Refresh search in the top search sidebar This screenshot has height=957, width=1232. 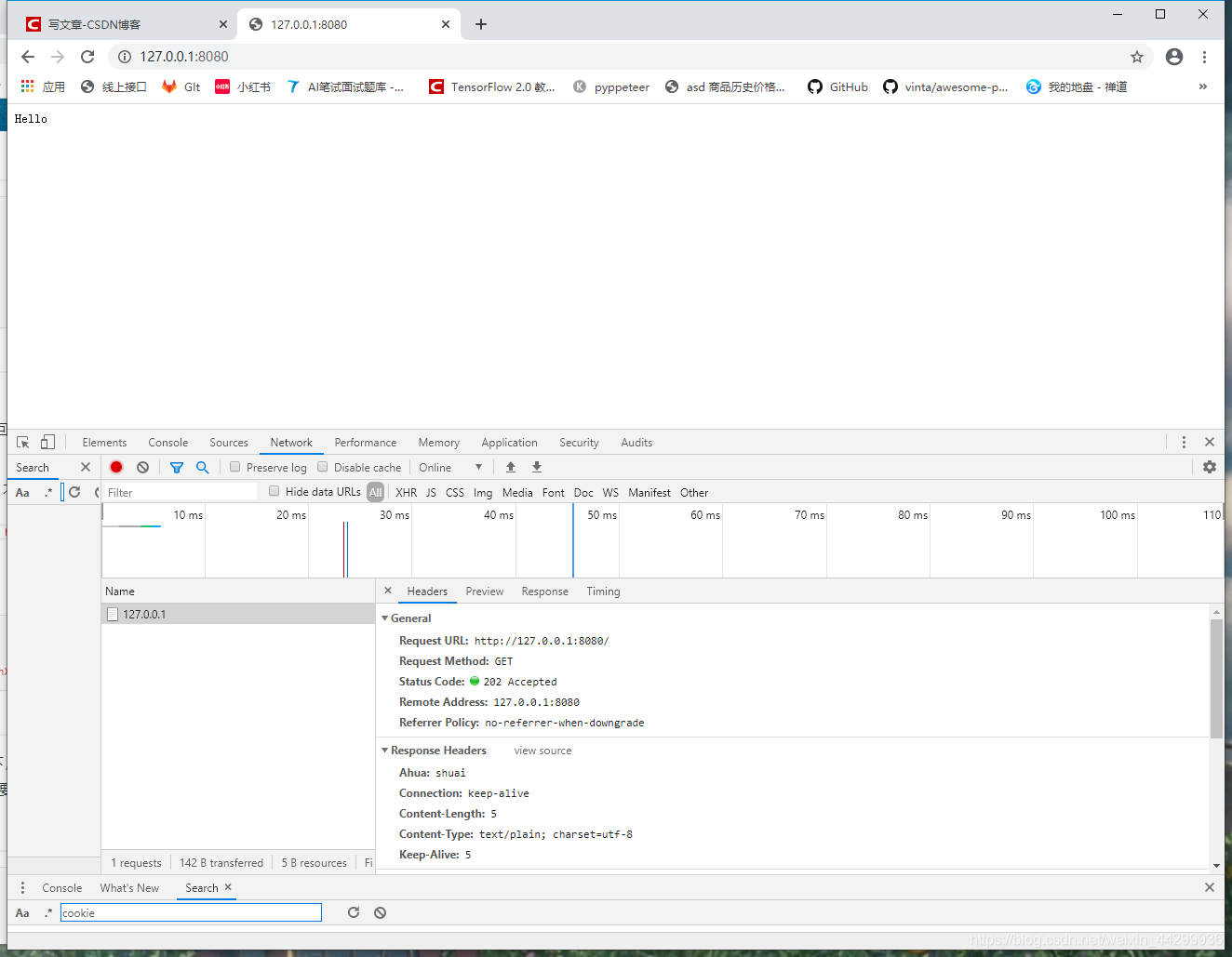click(x=74, y=492)
